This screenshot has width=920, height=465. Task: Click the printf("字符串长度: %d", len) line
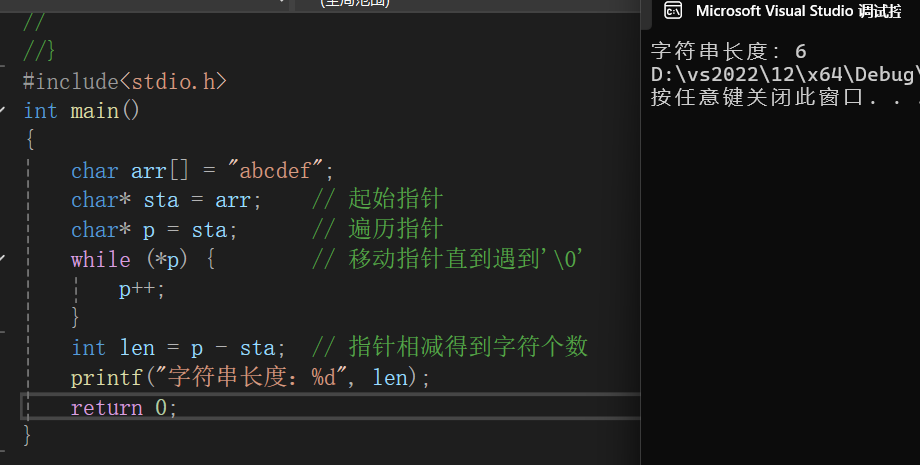[250, 378]
